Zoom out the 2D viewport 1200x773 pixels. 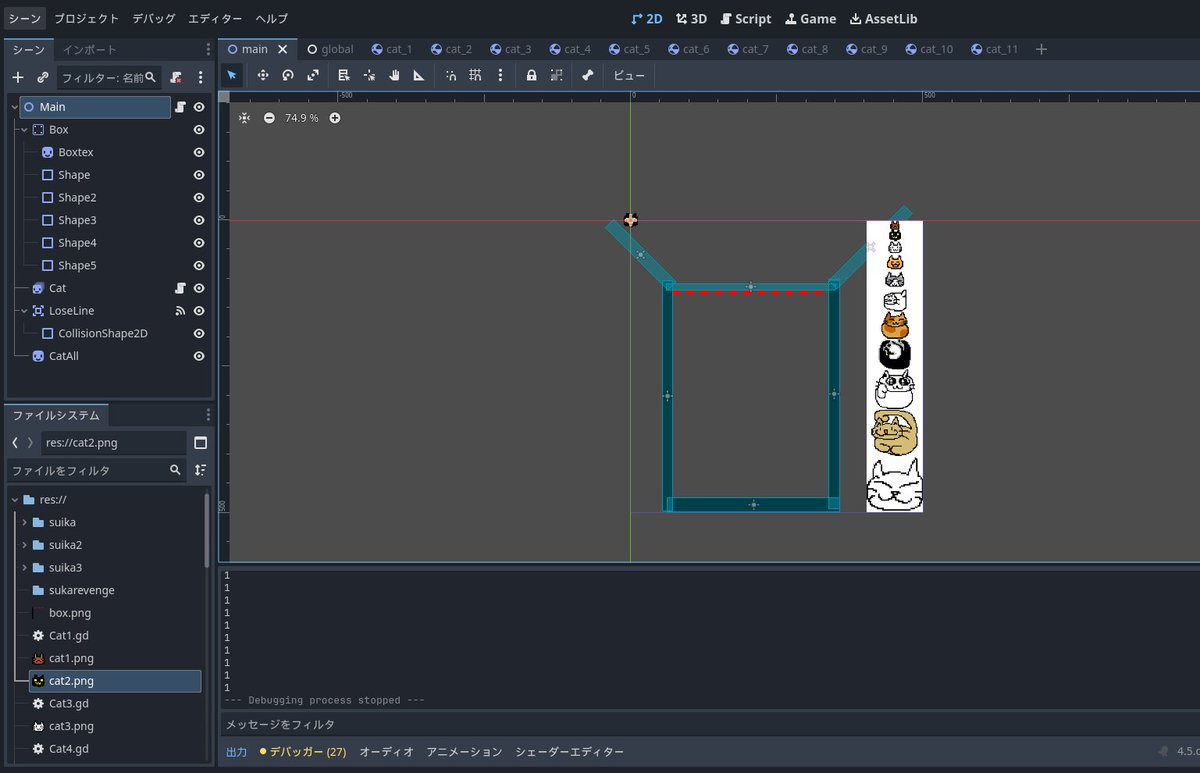coord(269,118)
